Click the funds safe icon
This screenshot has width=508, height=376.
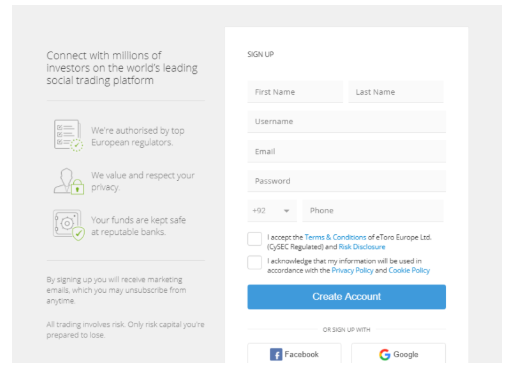coord(69,225)
